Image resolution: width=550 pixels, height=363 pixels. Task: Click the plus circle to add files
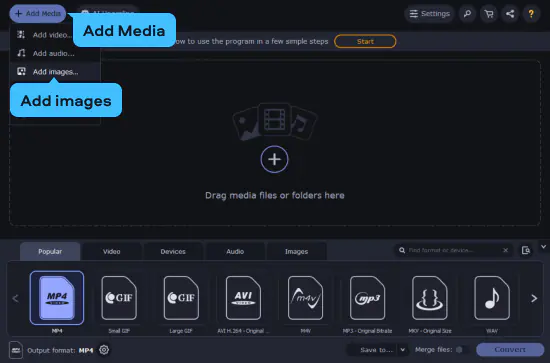[x=274, y=159]
